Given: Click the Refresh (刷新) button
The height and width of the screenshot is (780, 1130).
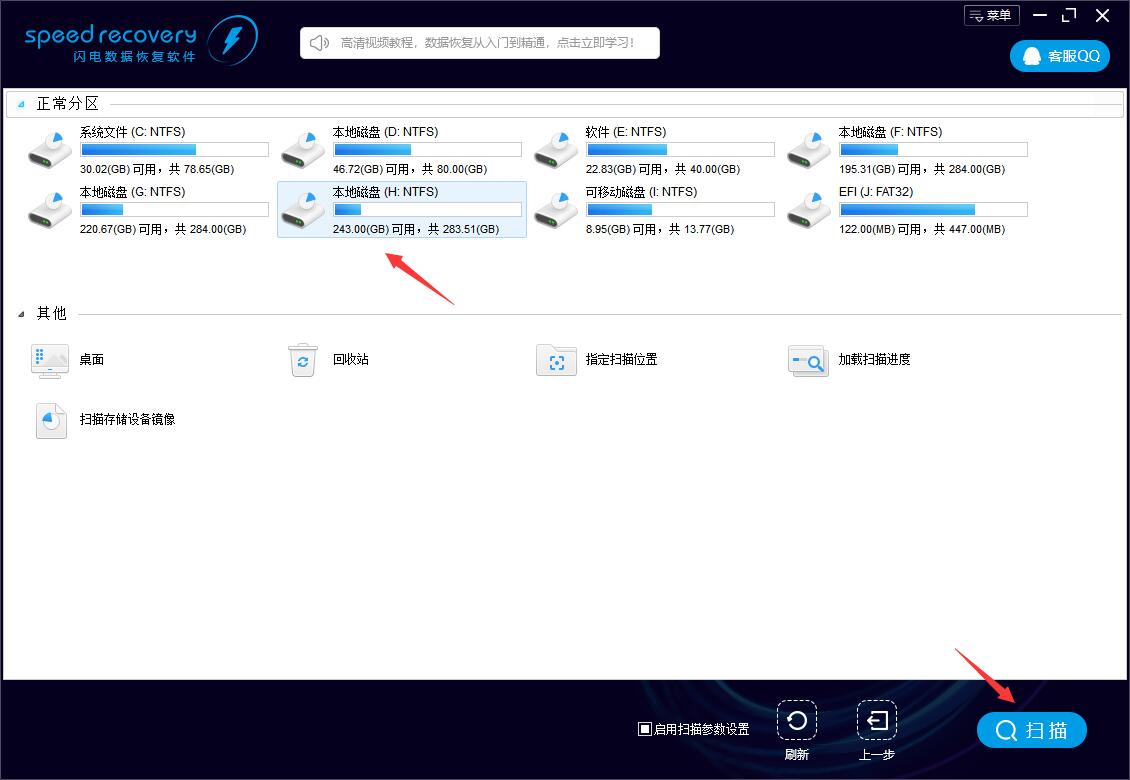Looking at the screenshot, I should tap(797, 721).
